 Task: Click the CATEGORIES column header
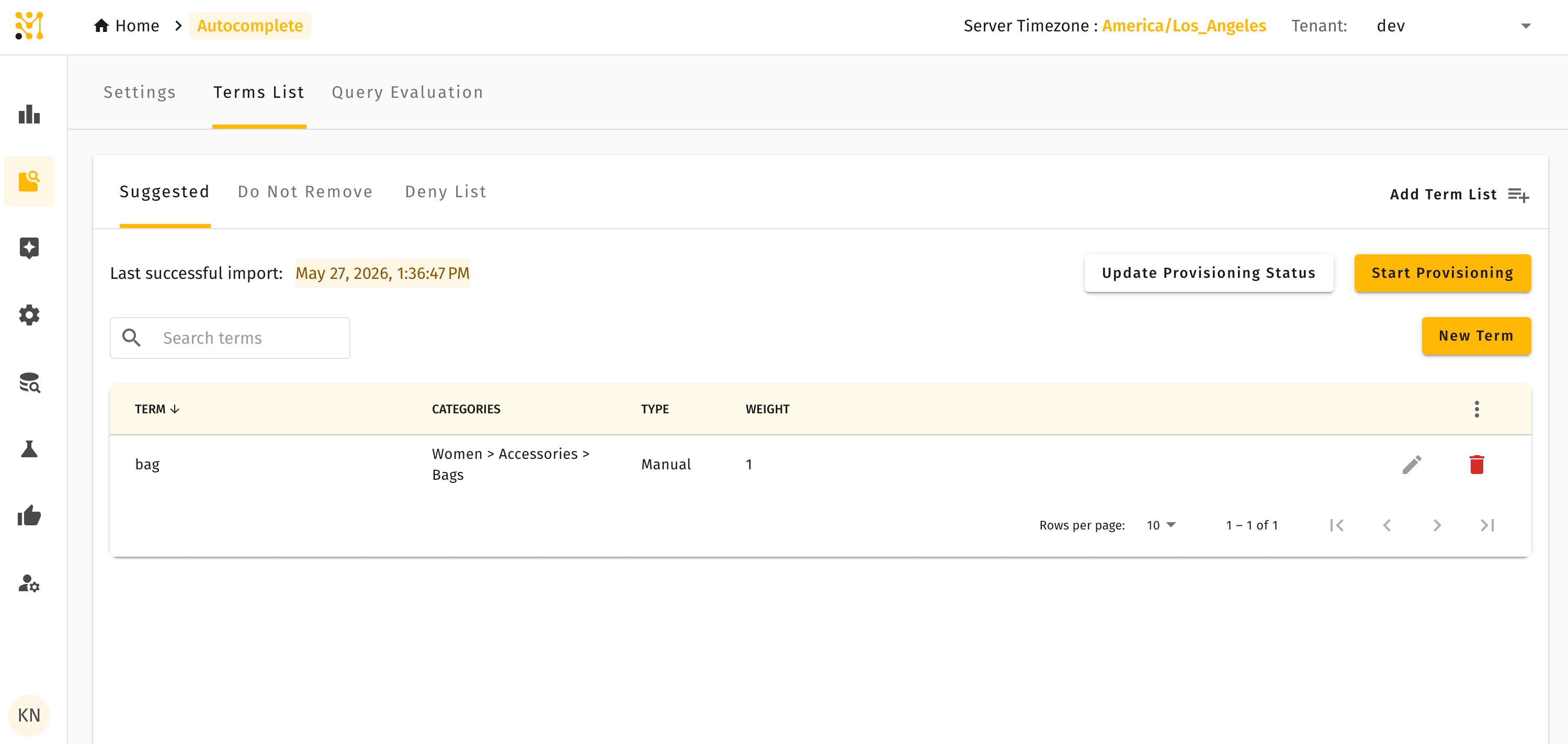(465, 409)
